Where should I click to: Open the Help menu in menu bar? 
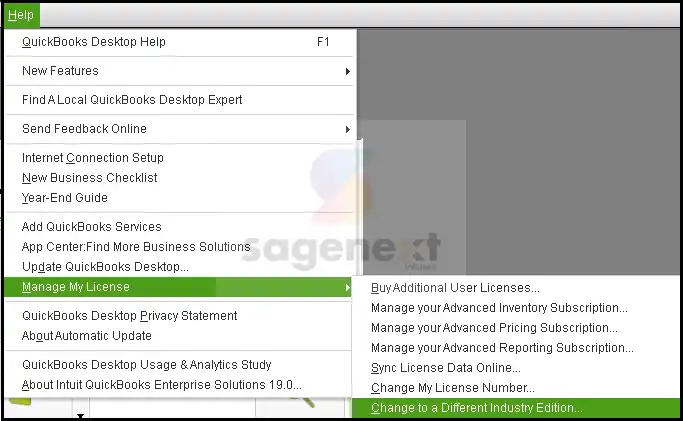tap(21, 16)
